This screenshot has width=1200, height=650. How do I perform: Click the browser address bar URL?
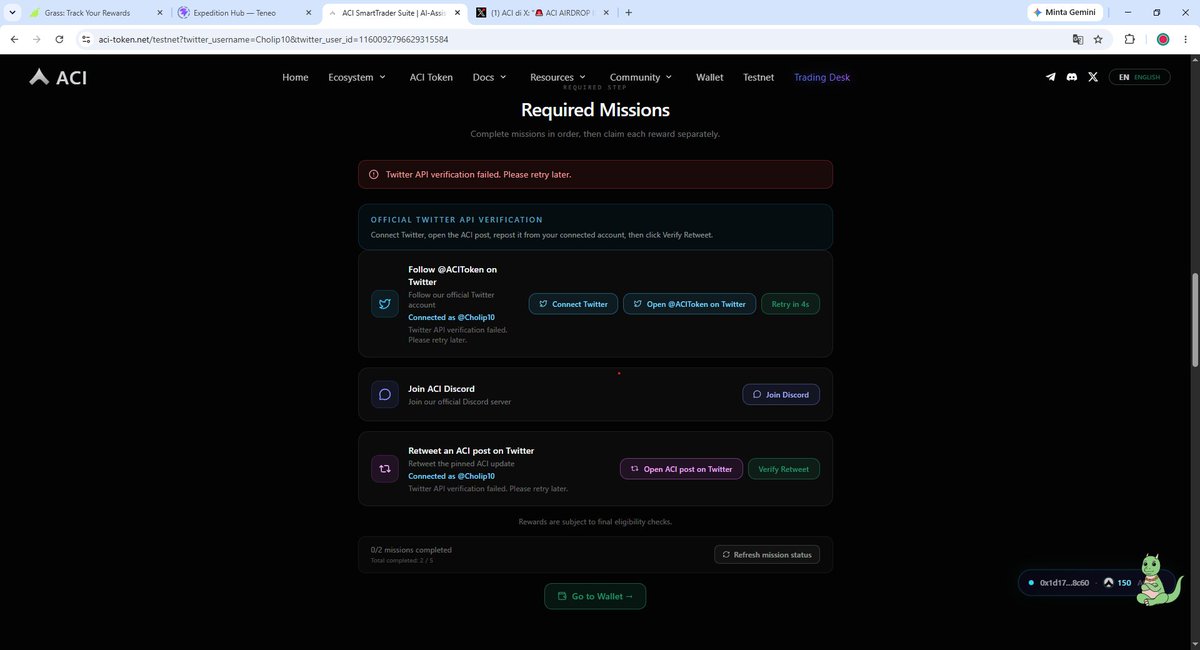(273, 39)
